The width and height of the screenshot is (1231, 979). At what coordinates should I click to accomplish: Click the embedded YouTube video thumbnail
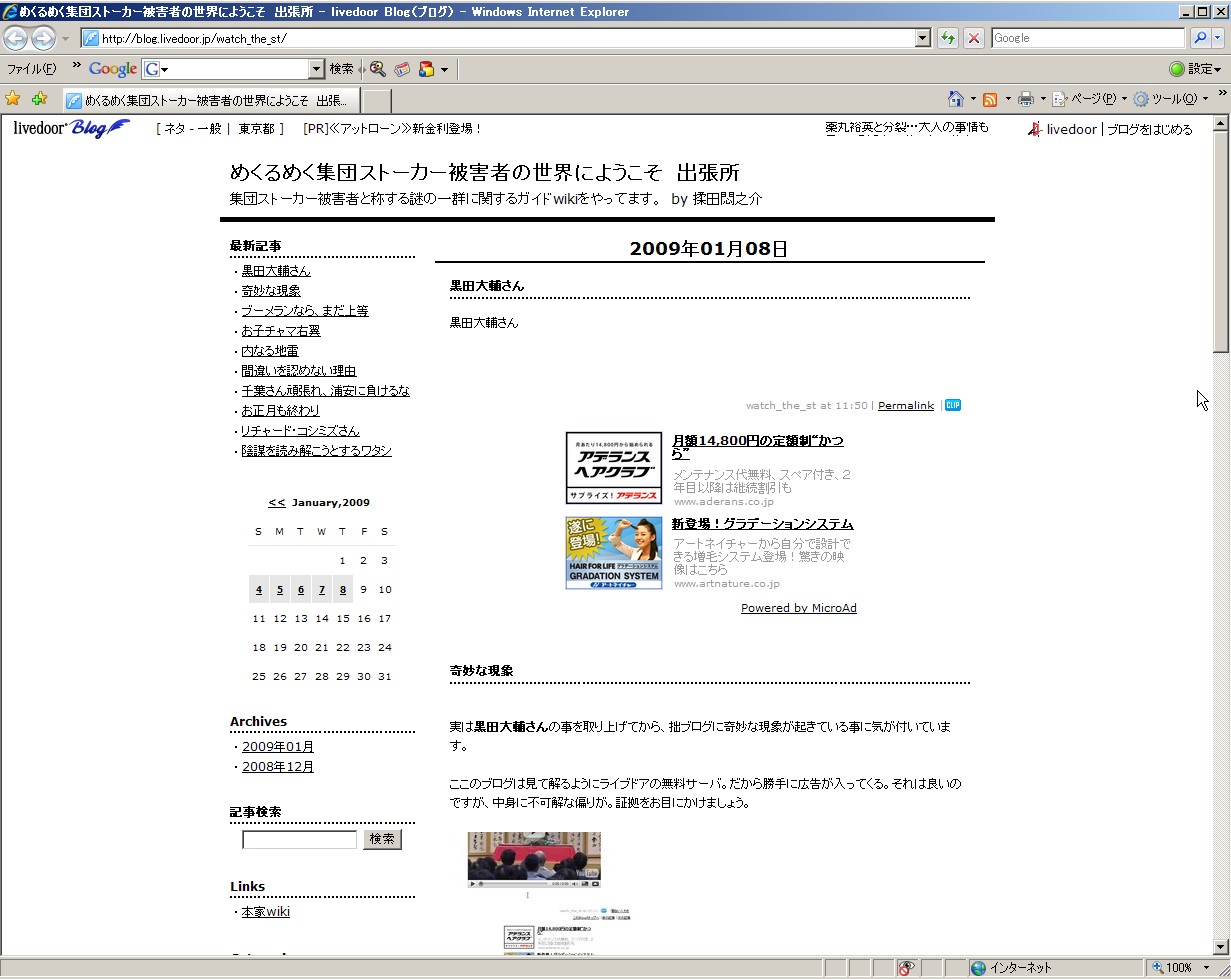pyautogui.click(x=534, y=859)
